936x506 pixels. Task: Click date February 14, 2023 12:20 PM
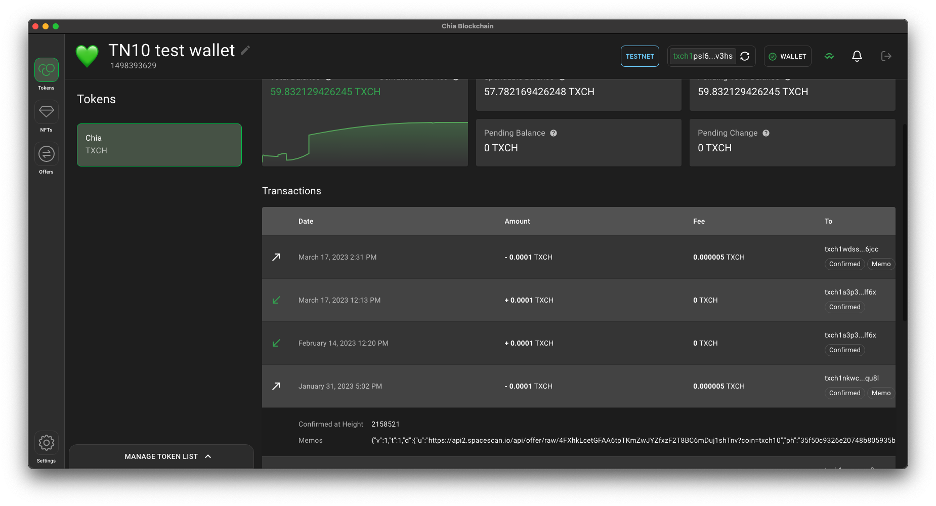click(x=343, y=343)
